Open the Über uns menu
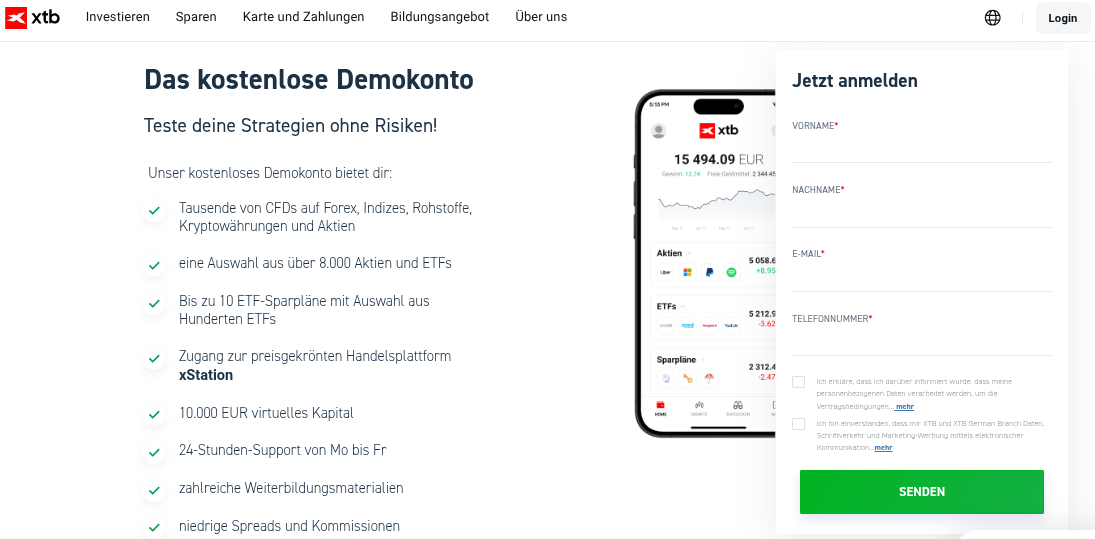Image resolution: width=1095 pixels, height=539 pixels. point(541,17)
